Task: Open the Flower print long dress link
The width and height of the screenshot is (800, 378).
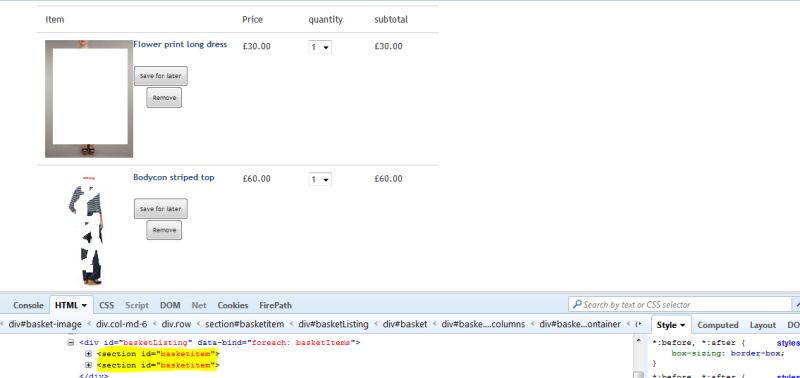Action: click(180, 44)
